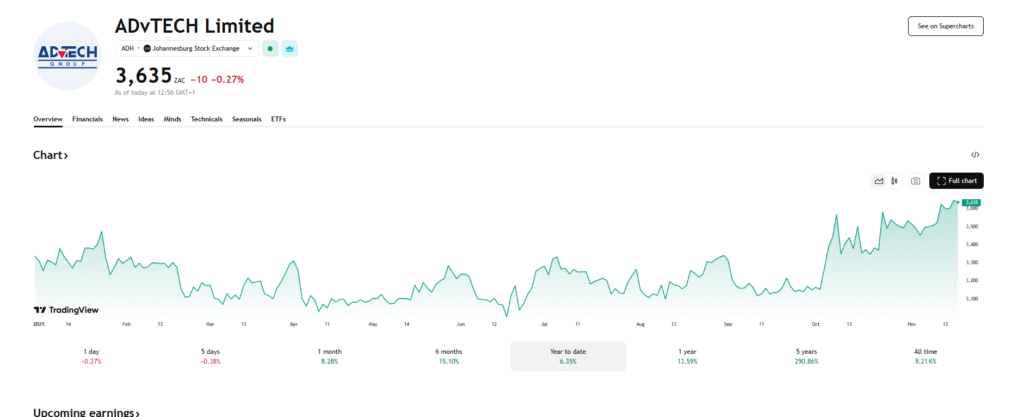Click the TradingView logo on chart
This screenshot has height=417, width=1024.
(66, 310)
